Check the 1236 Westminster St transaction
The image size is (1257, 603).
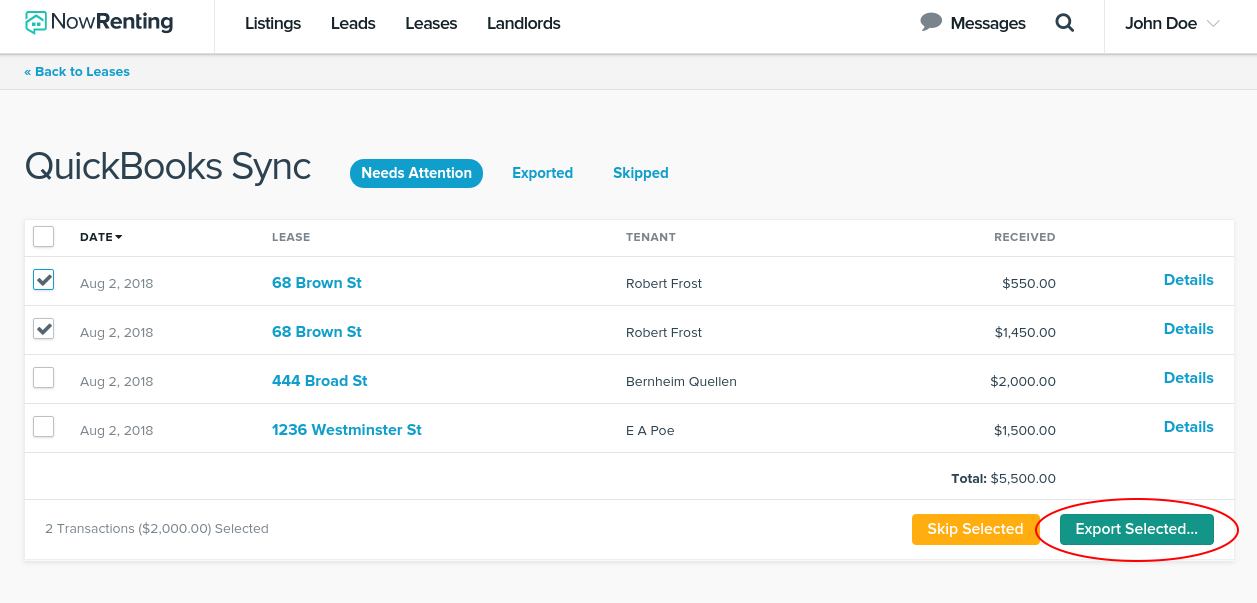(x=43, y=427)
